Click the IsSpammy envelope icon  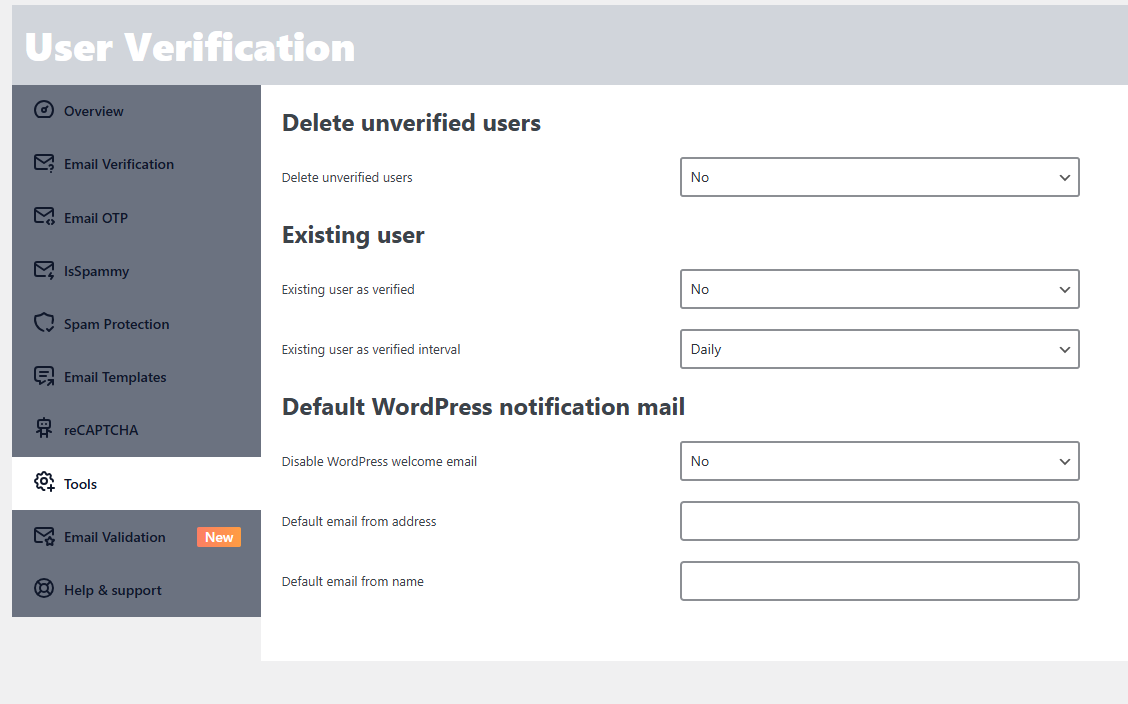(44, 270)
